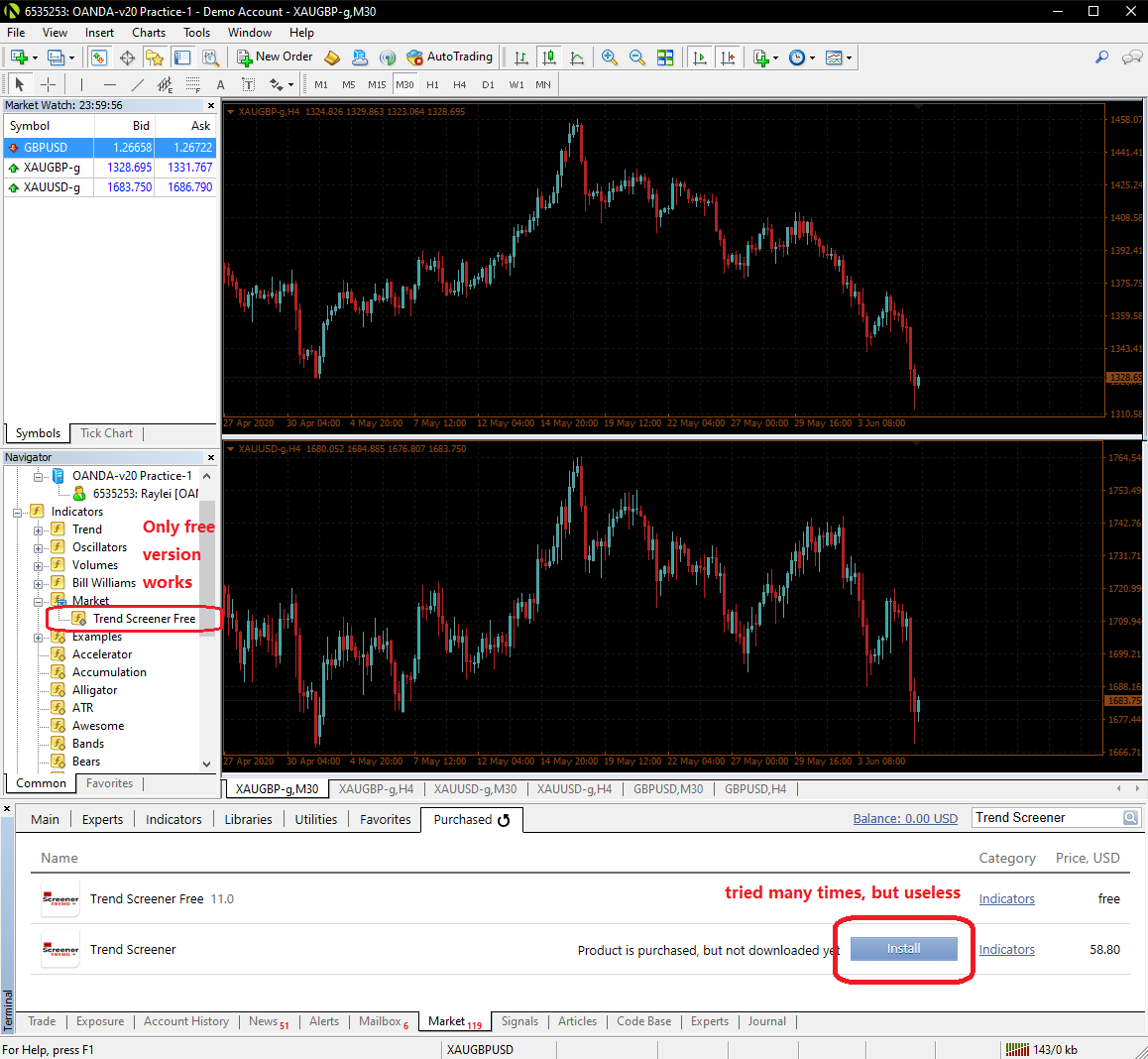Viewport: 1148px width, 1059px height.
Task: Toggle chart shift icon
Action: click(x=727, y=58)
